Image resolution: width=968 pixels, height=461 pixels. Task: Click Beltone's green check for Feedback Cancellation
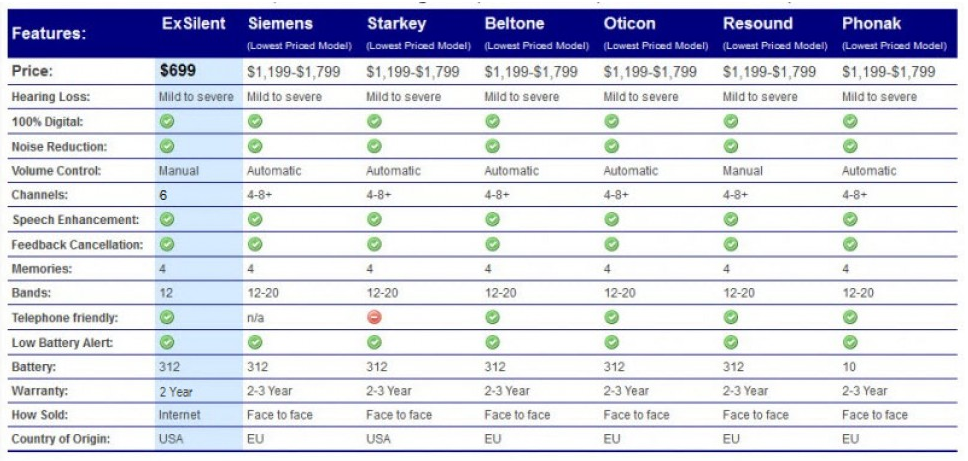pos(492,244)
